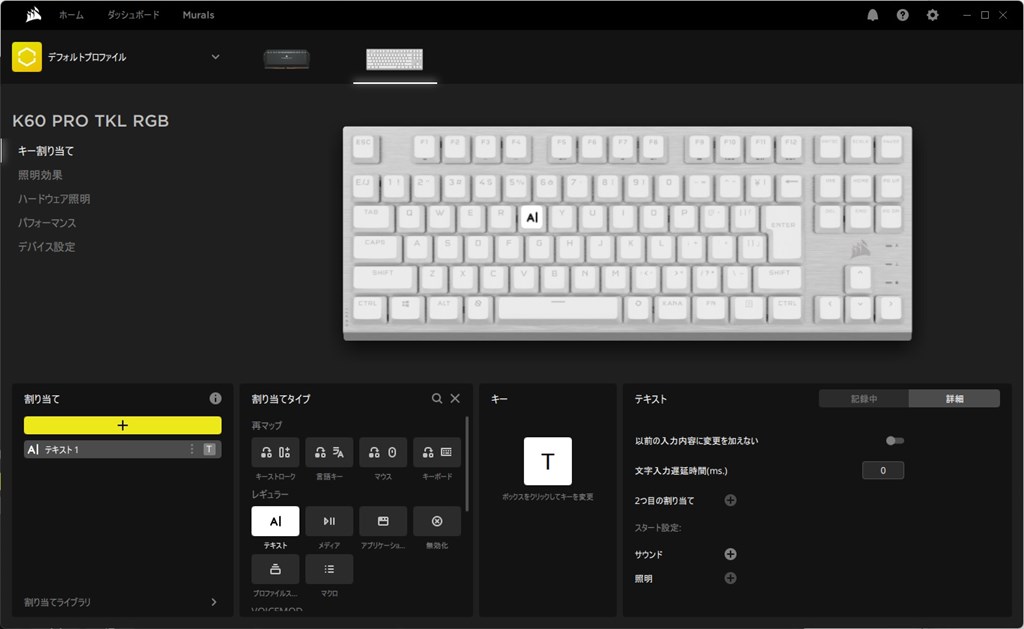The height and width of the screenshot is (629, 1024).
Task: Choose キーボード remap type
Action: [x=437, y=452]
